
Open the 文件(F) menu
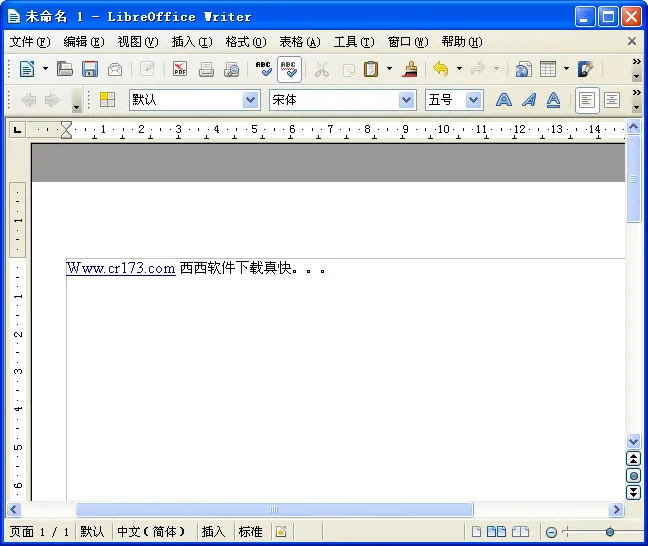pos(30,42)
